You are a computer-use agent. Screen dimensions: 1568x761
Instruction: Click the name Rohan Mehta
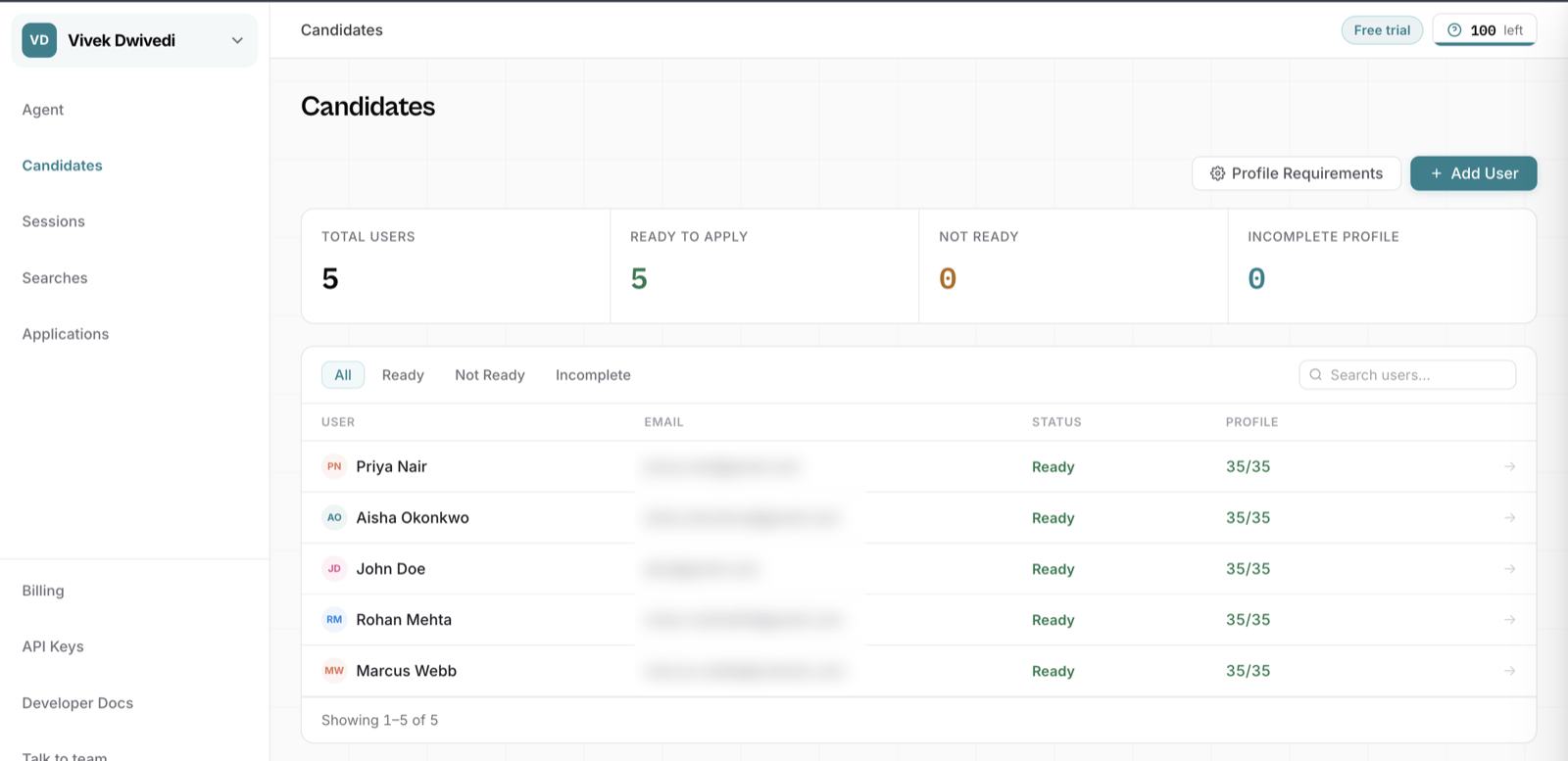[404, 620]
